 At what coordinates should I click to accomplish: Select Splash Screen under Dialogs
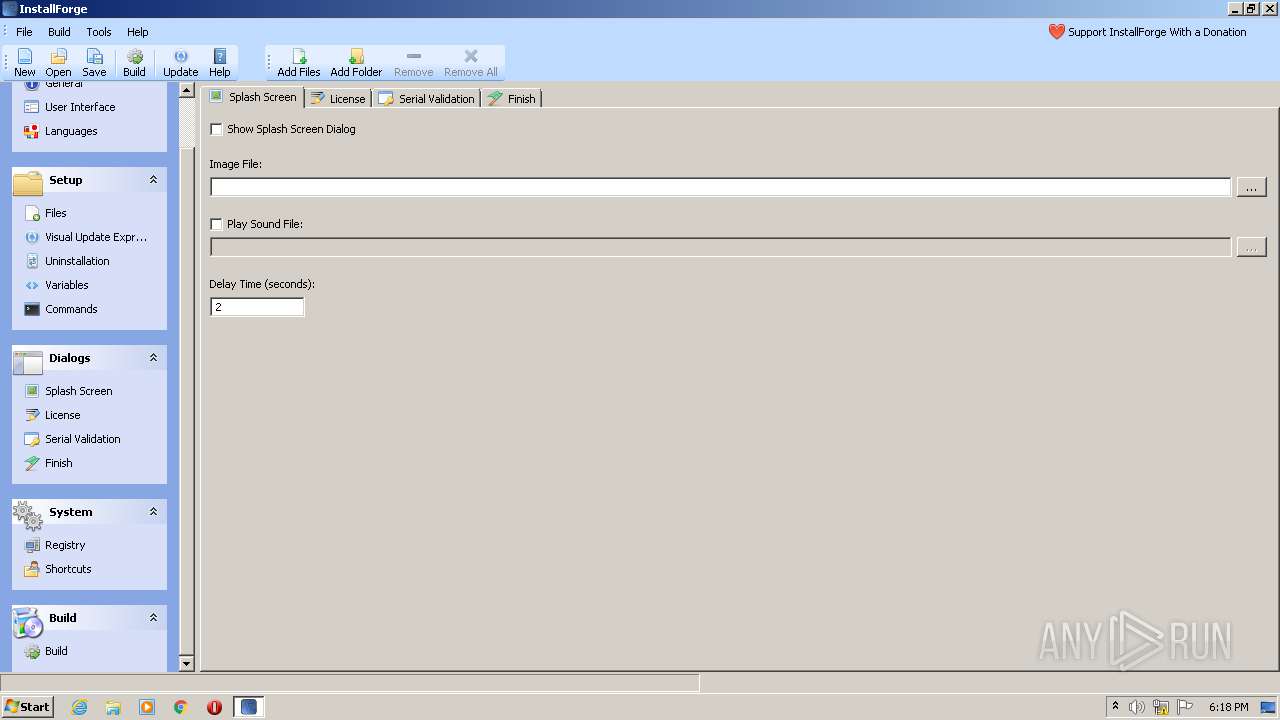[x=69, y=391]
